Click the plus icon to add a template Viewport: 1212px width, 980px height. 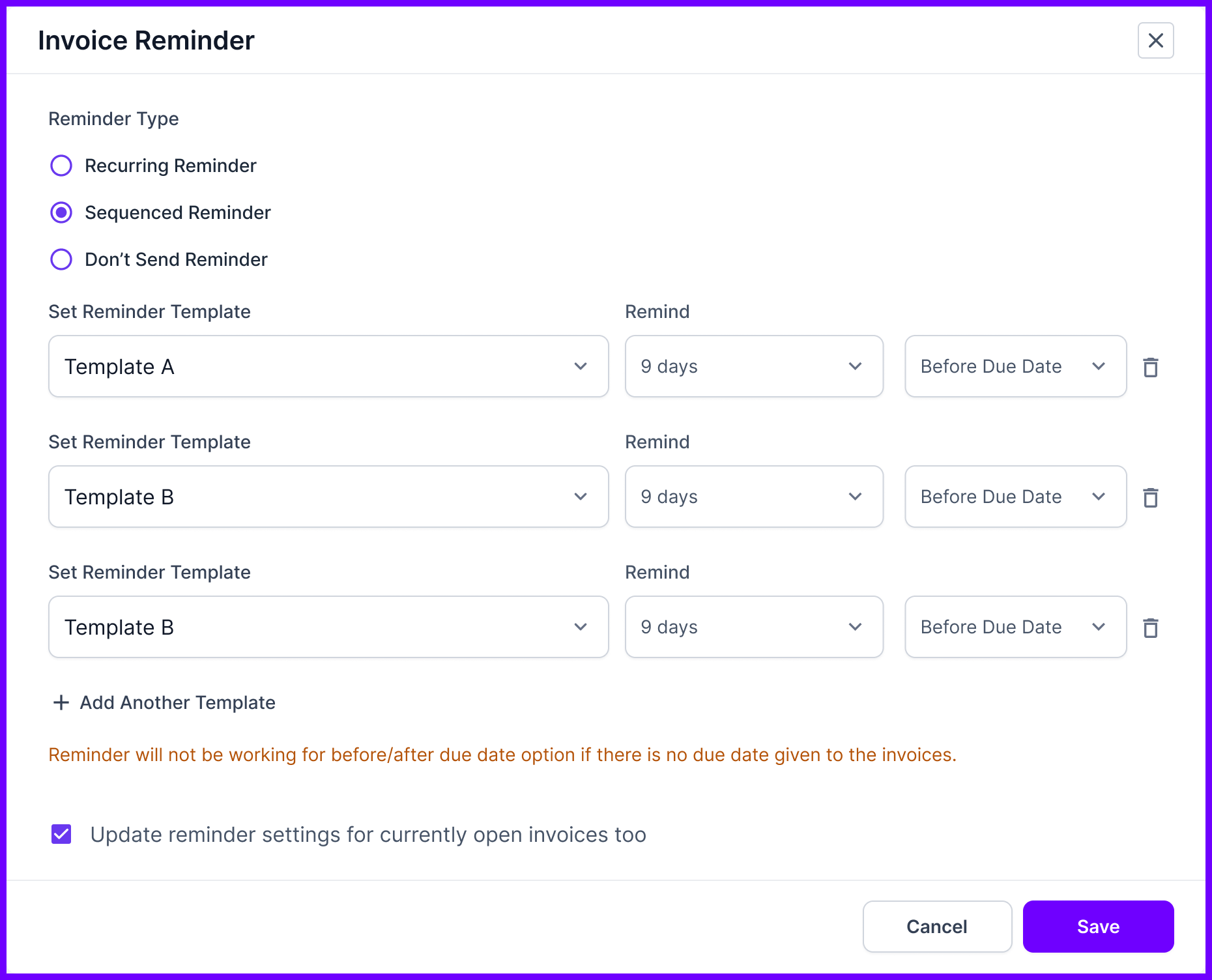tap(61, 702)
